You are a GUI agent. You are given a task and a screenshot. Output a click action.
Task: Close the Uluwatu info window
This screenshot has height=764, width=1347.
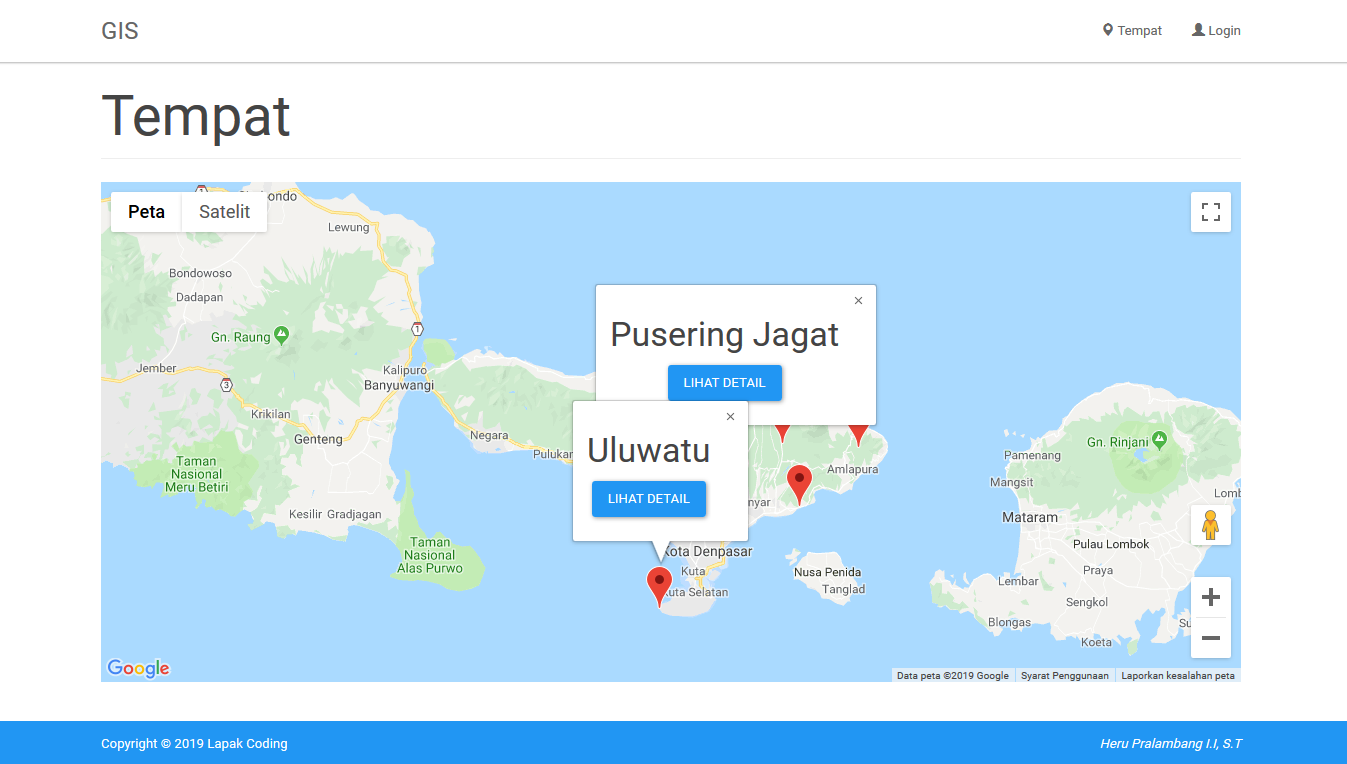[x=730, y=417]
